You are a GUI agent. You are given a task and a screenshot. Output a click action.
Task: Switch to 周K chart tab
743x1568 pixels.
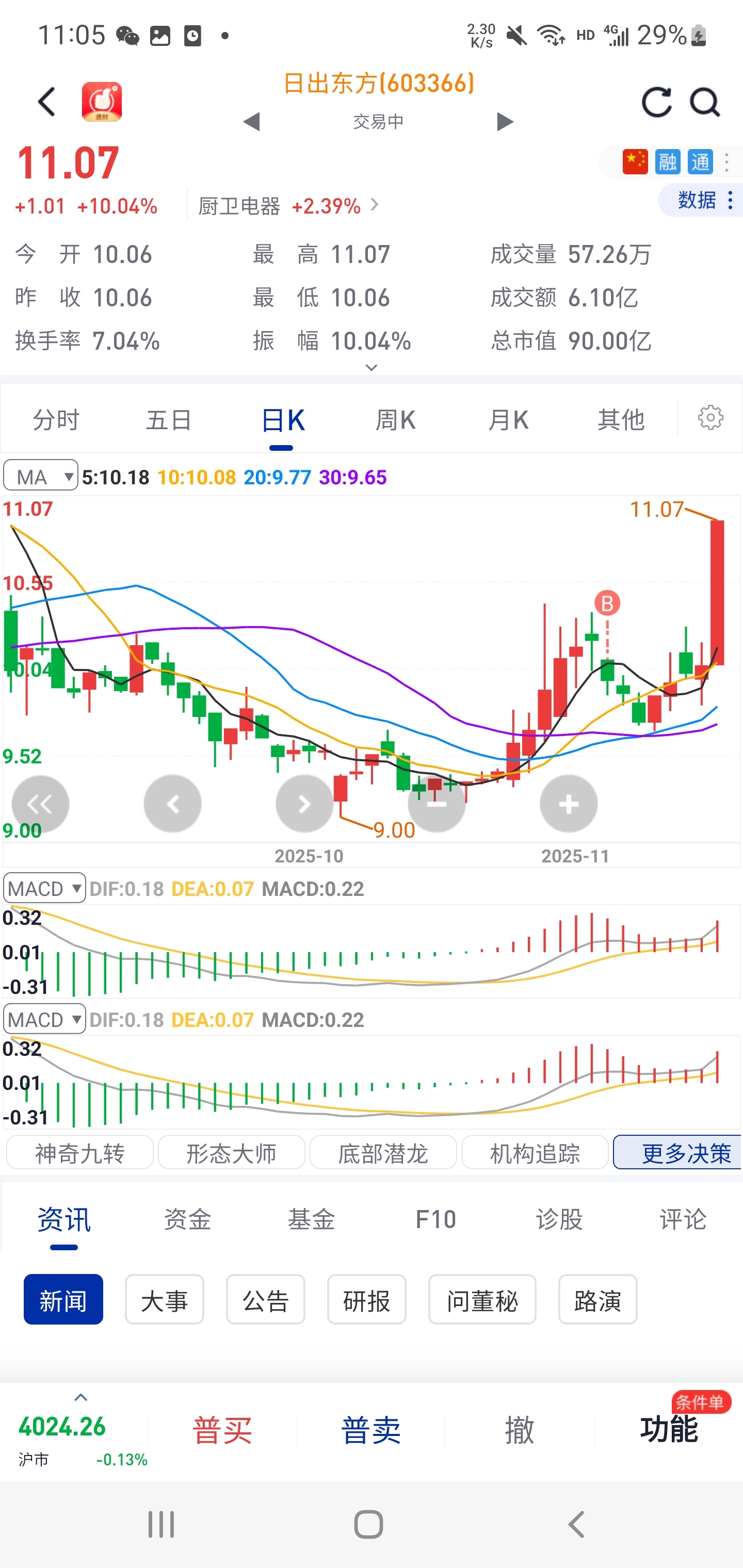coord(395,420)
